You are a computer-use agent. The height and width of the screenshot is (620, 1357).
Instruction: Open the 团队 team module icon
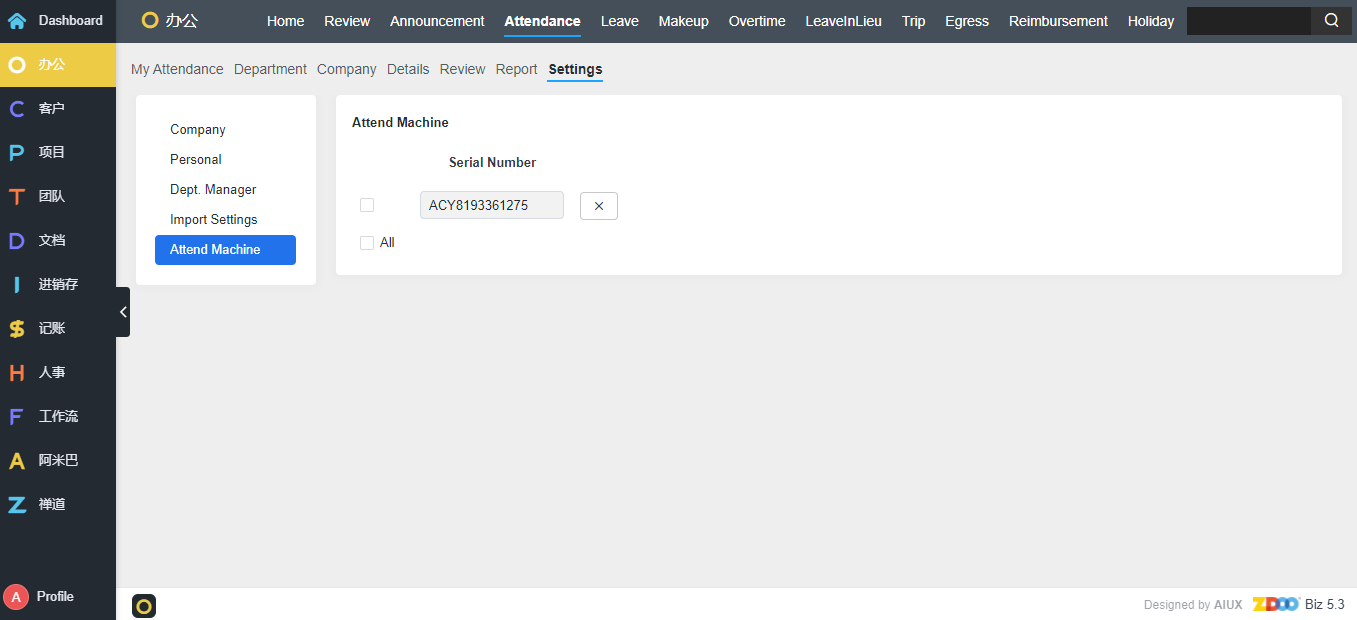point(17,196)
